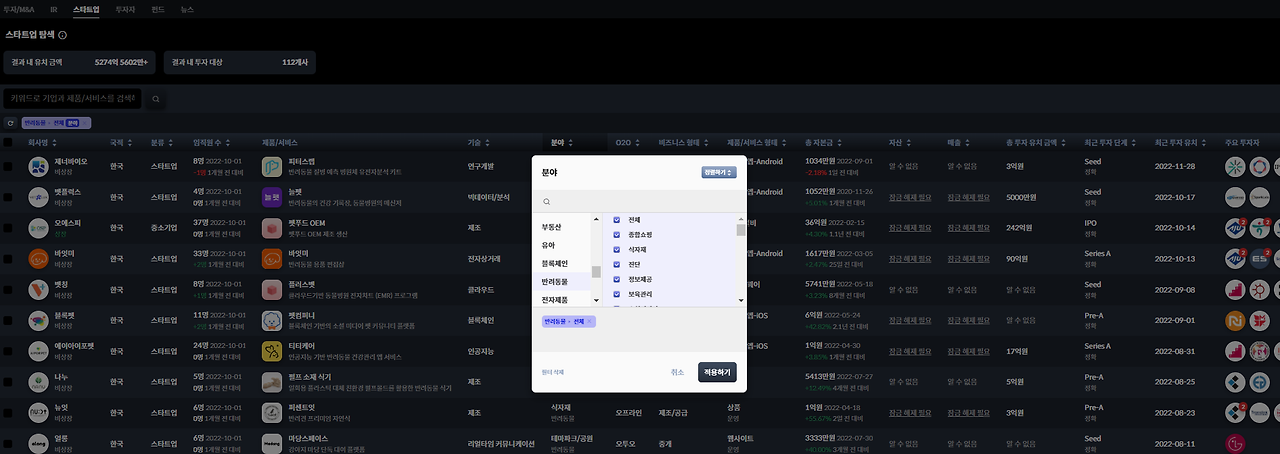Sort by 총 투자 유치 금액 column

tap(1037, 142)
